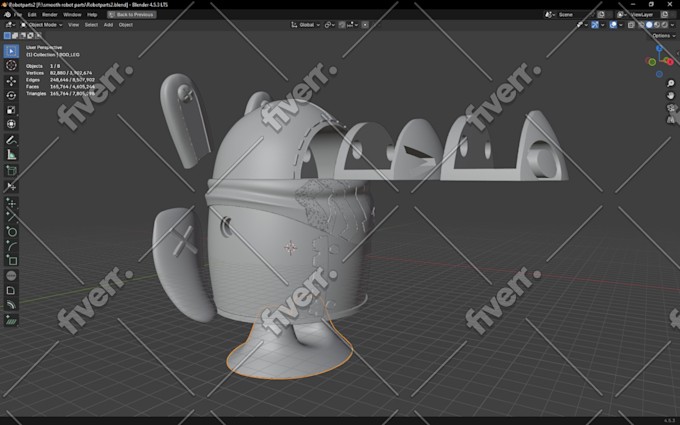Toggle viewport gizmos visibility
Viewport: 680px width, 425px height.
tap(595, 25)
